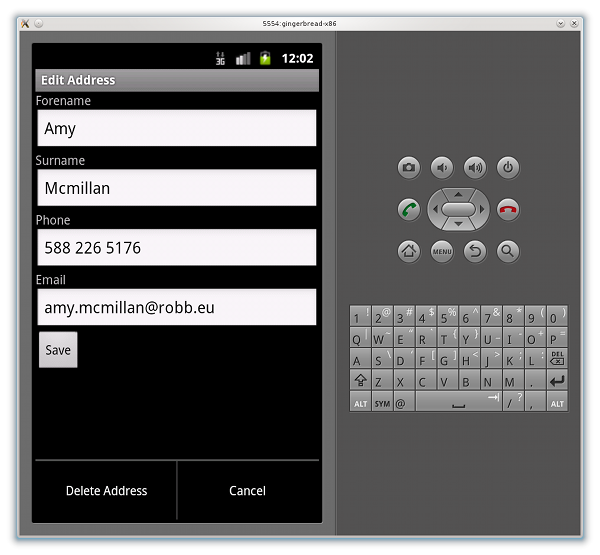Click the number 0 key
This screenshot has width=600, height=555.
[557, 316]
